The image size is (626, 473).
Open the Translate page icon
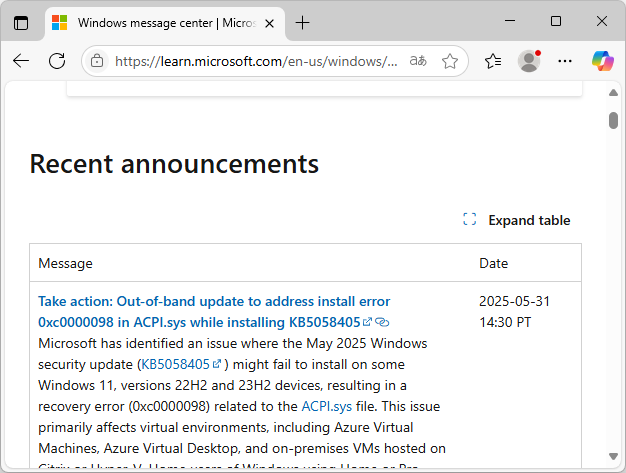tap(418, 61)
